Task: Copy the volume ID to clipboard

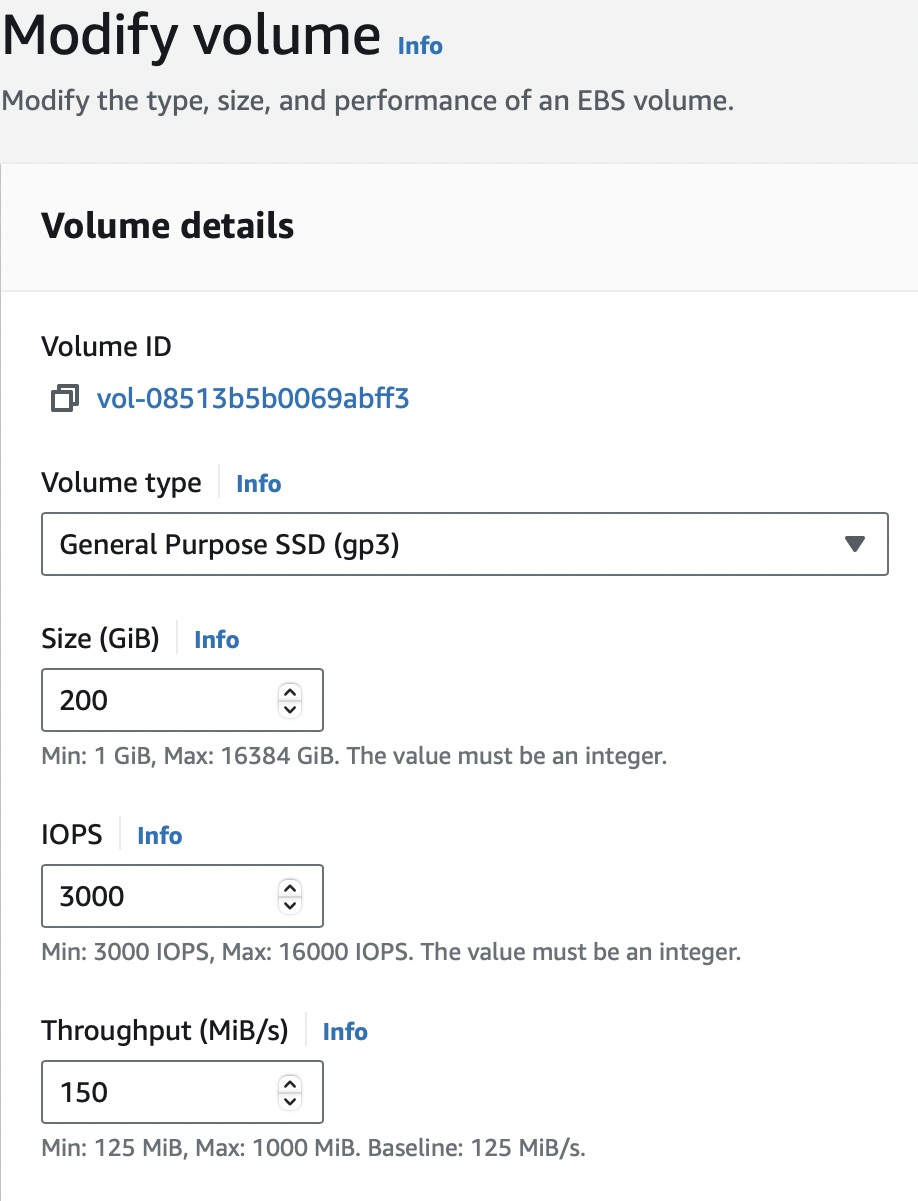Action: [x=64, y=400]
